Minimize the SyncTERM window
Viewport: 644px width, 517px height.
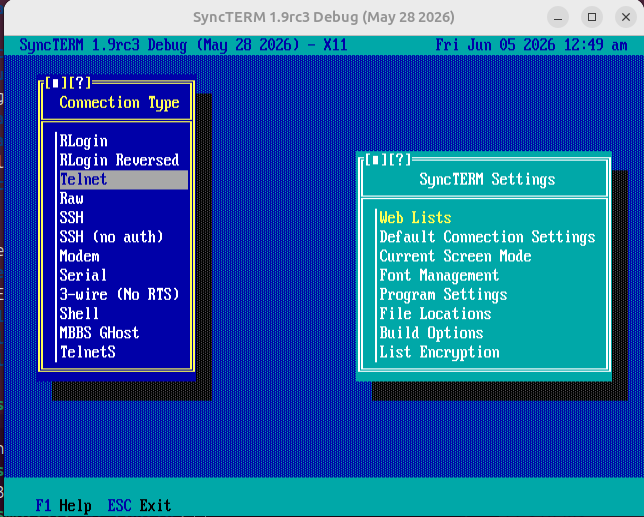558,17
